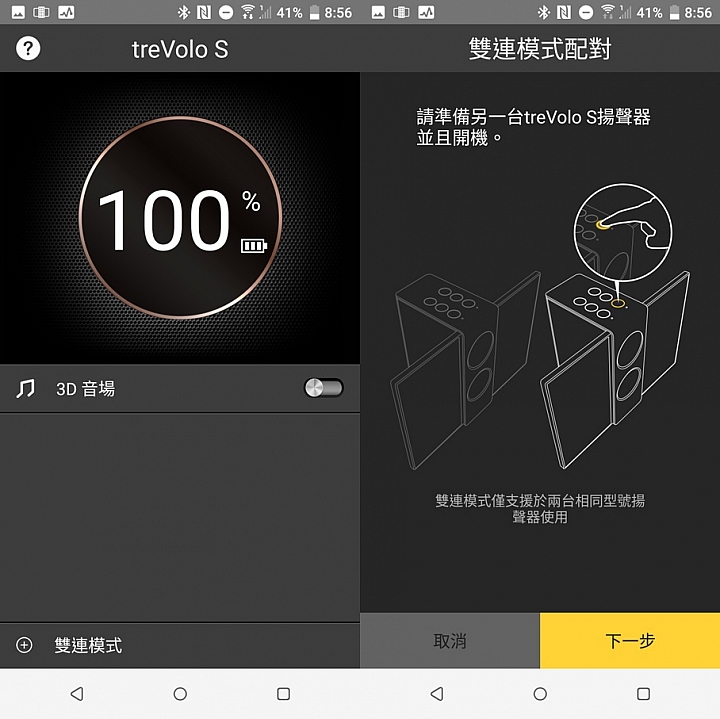Tap NFC status icon on right screen

(x=564, y=12)
